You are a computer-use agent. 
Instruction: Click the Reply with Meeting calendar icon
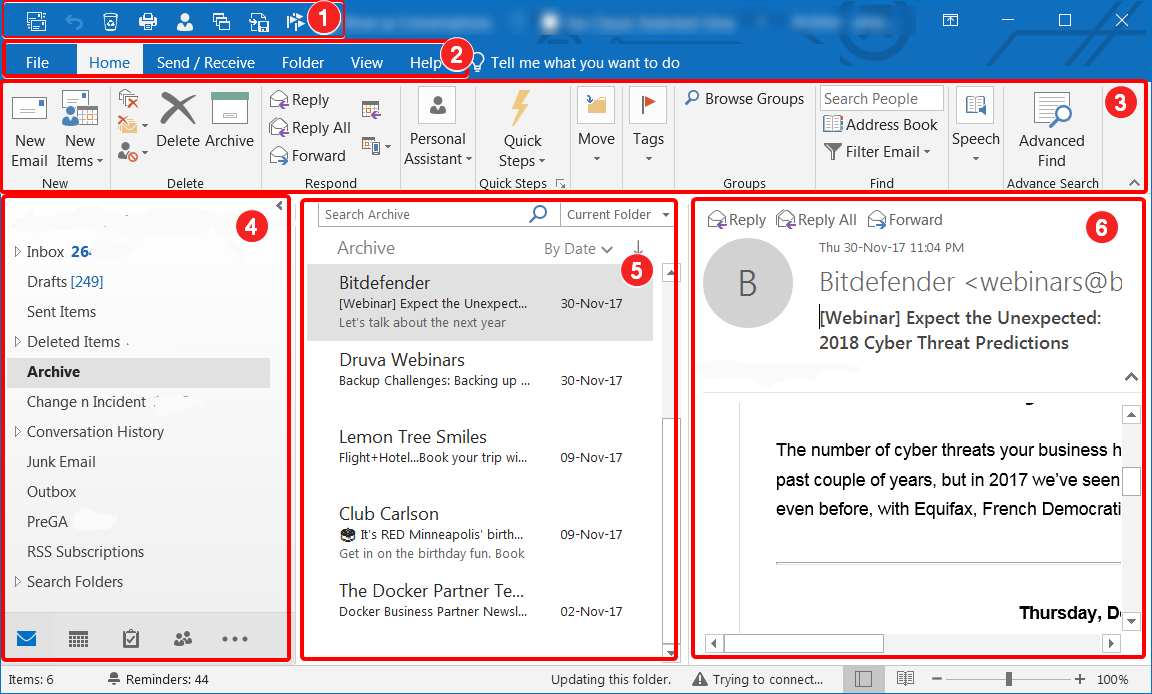[372, 110]
